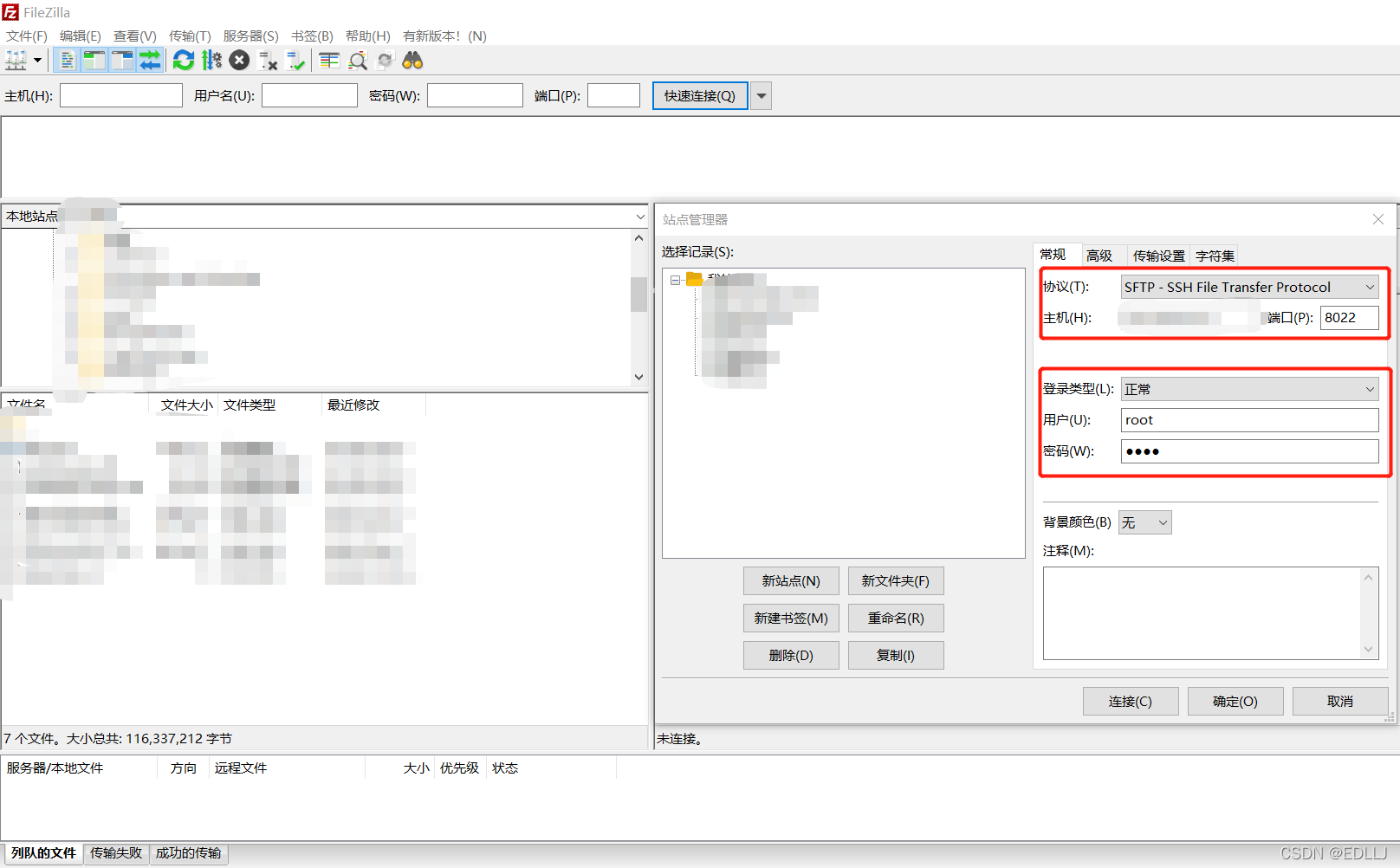The height and width of the screenshot is (868, 1400).
Task: Toggle directory comparison magnifier icon
Action: (358, 61)
